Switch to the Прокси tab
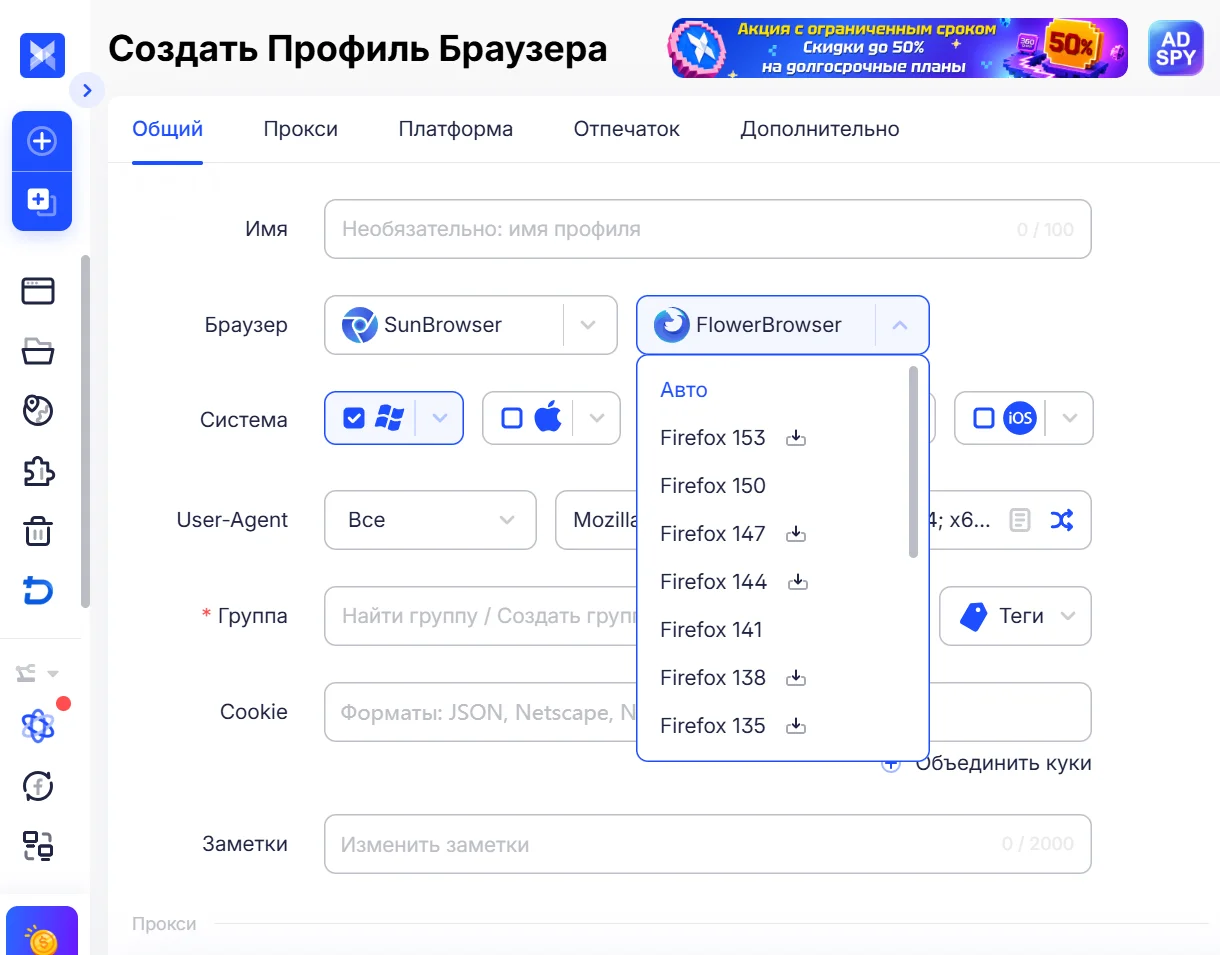1220x955 pixels. [x=301, y=129]
